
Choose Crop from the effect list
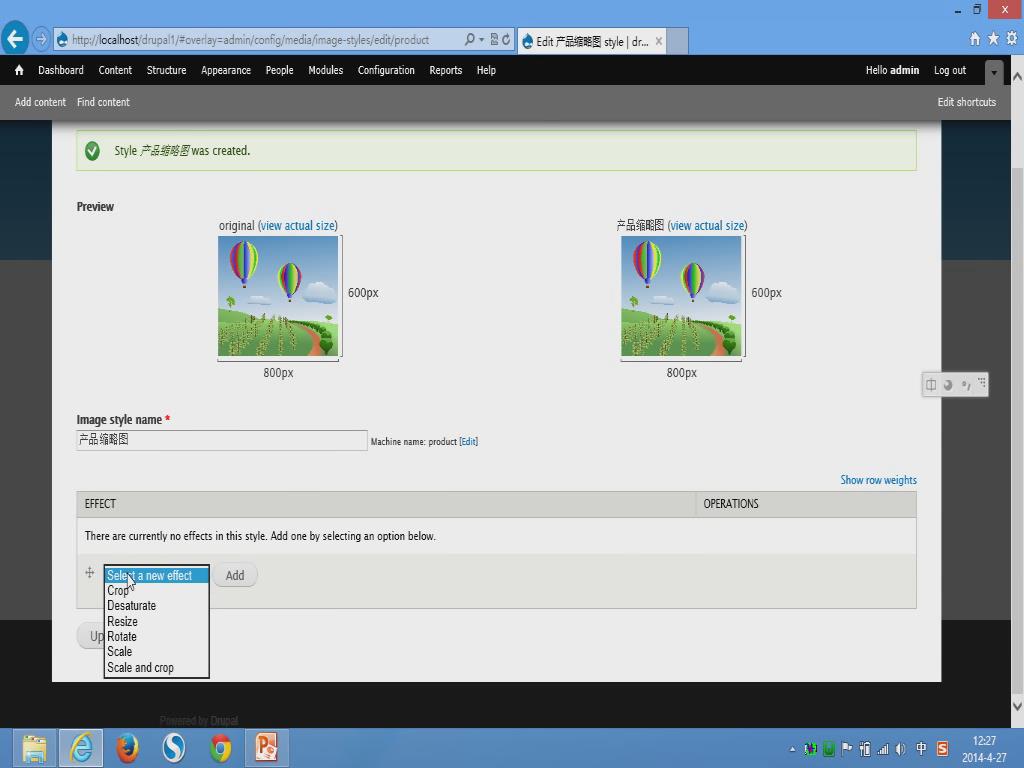click(x=156, y=590)
